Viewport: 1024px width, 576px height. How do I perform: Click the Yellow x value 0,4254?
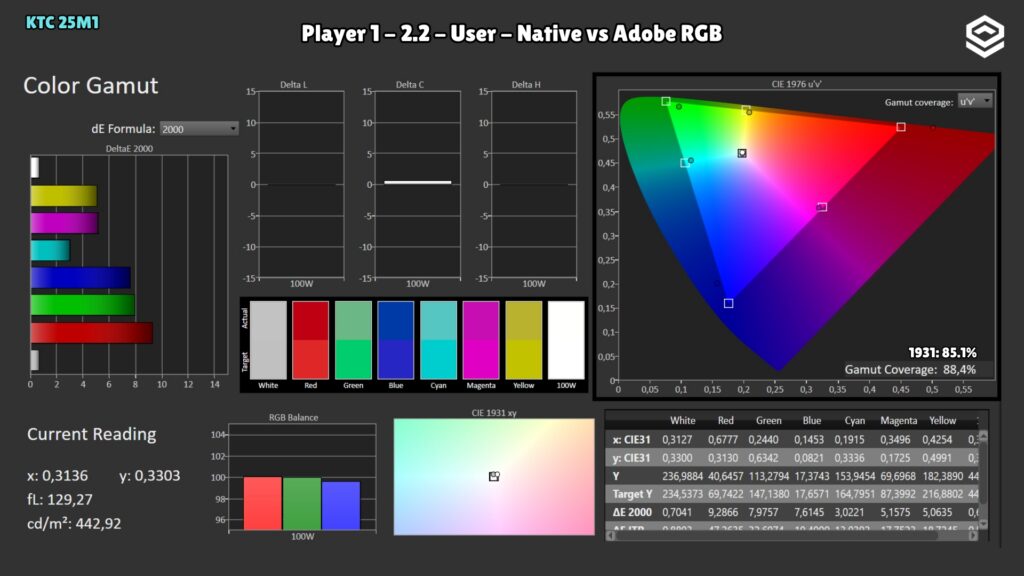pyautogui.click(x=937, y=440)
